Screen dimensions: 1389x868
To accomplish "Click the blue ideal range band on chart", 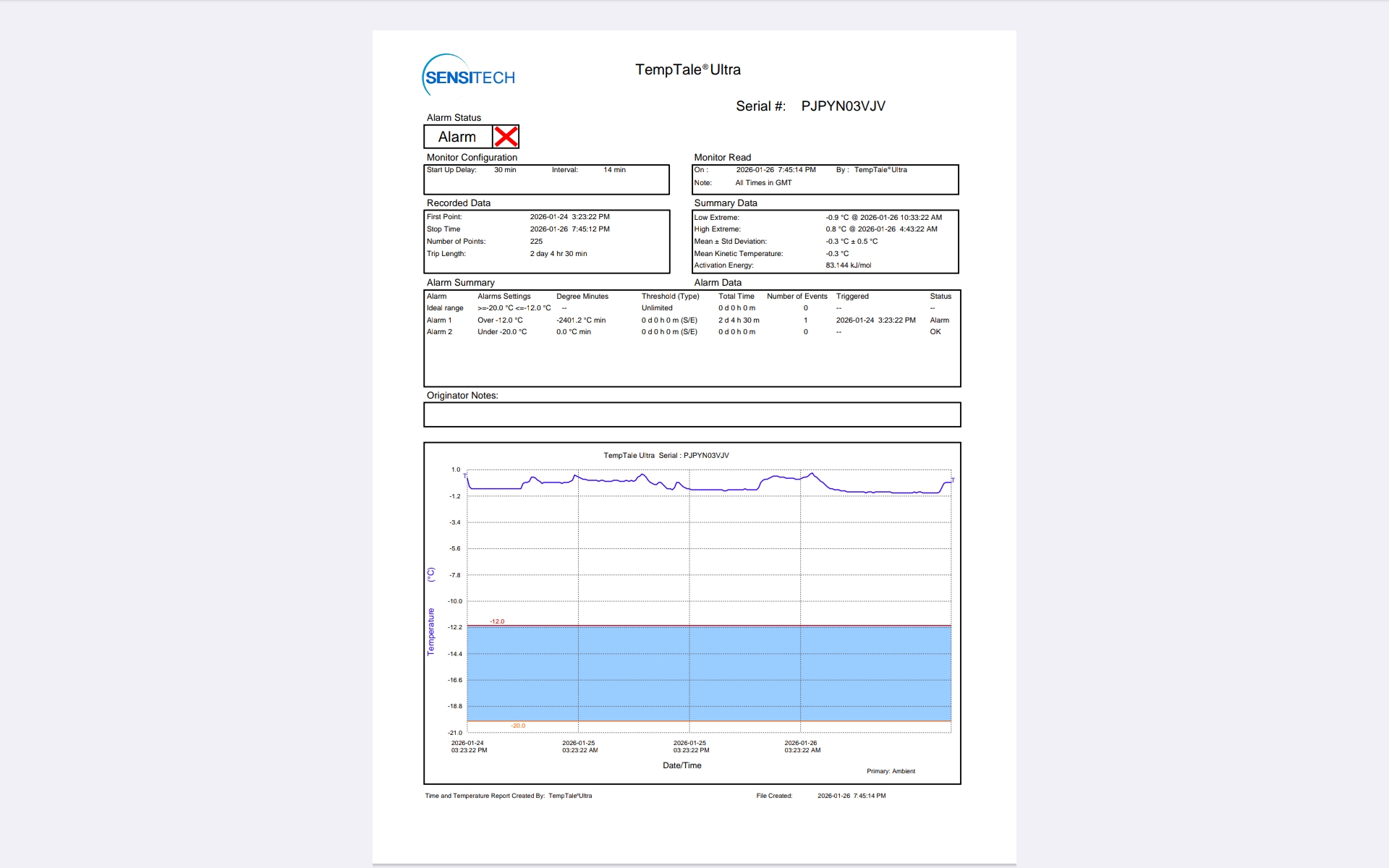I will pos(709,673).
